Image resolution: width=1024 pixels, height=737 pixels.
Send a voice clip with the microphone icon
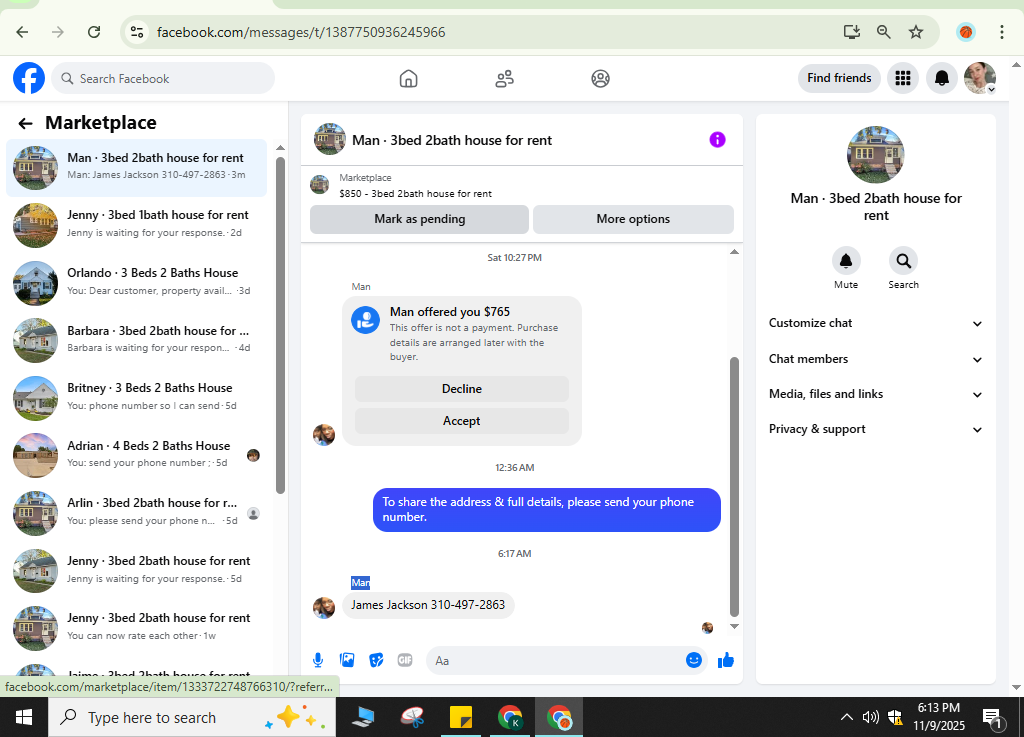pyautogui.click(x=318, y=661)
